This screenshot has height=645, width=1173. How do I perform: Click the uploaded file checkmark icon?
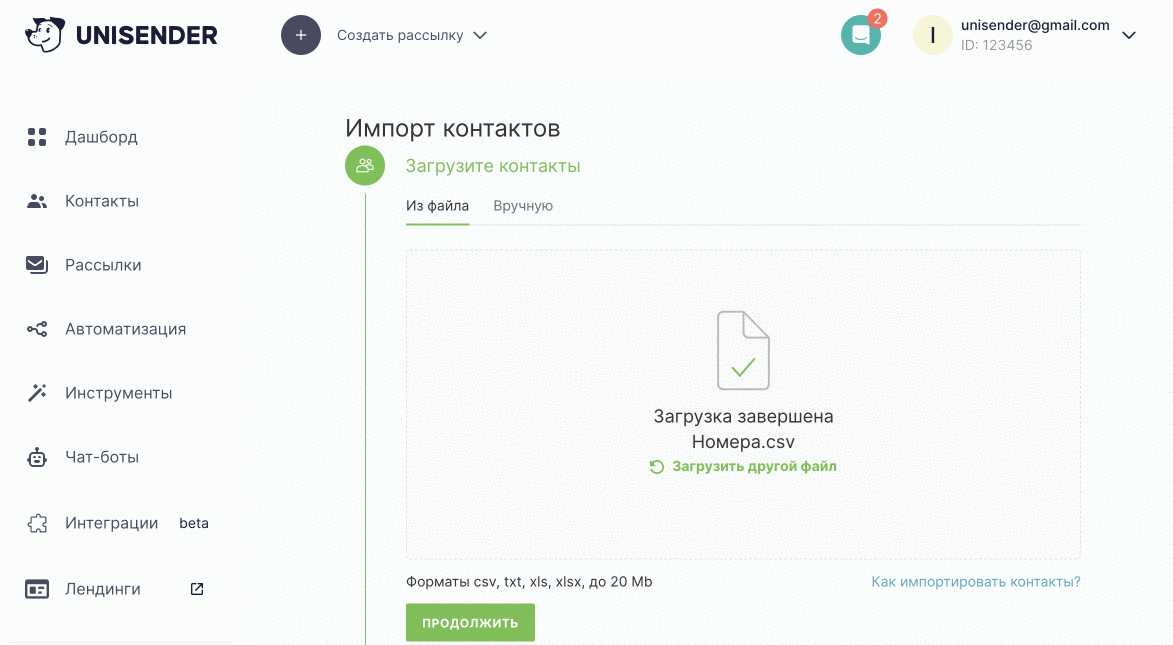(x=743, y=350)
